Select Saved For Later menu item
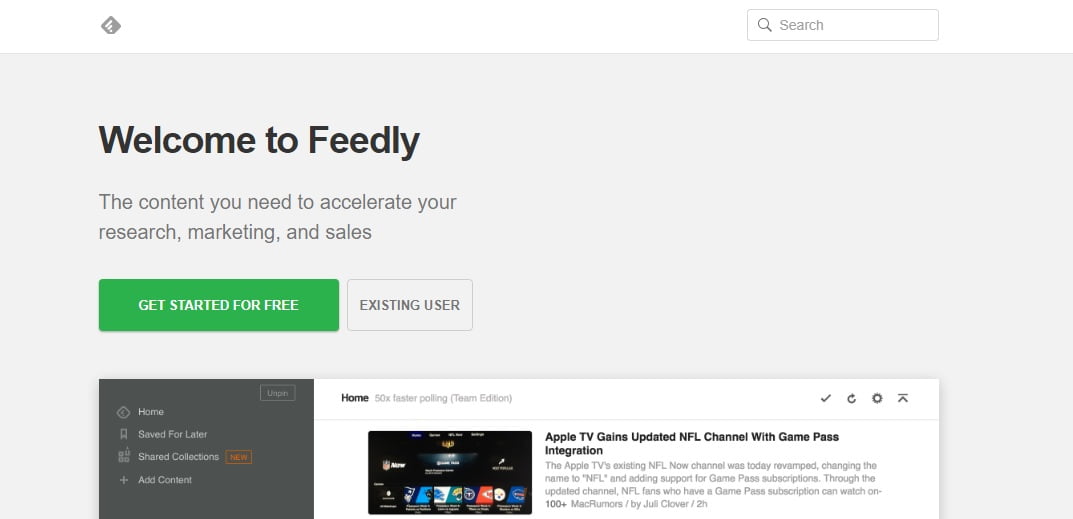Image resolution: width=1073 pixels, height=519 pixels. (x=172, y=434)
